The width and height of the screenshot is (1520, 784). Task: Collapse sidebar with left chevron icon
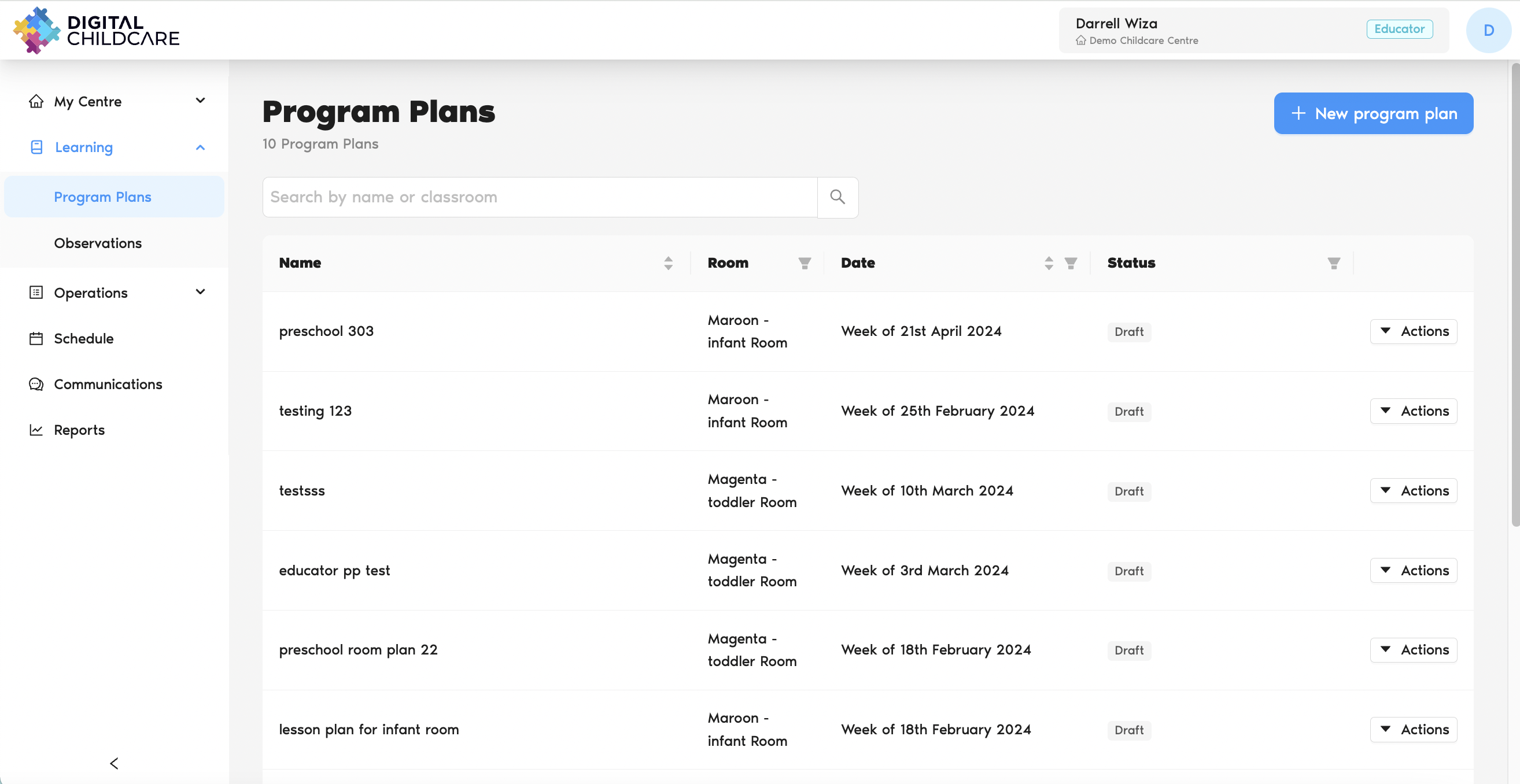(x=114, y=763)
